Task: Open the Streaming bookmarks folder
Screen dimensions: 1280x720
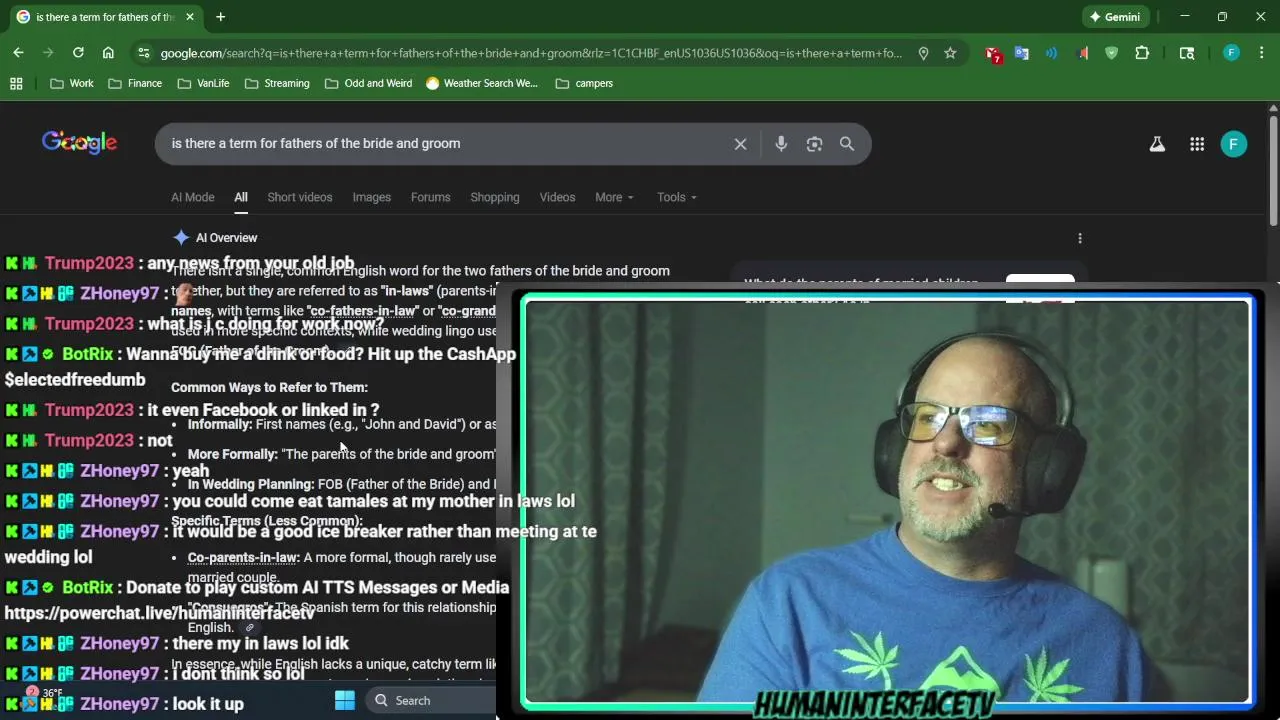Action: pyautogui.click(x=276, y=83)
